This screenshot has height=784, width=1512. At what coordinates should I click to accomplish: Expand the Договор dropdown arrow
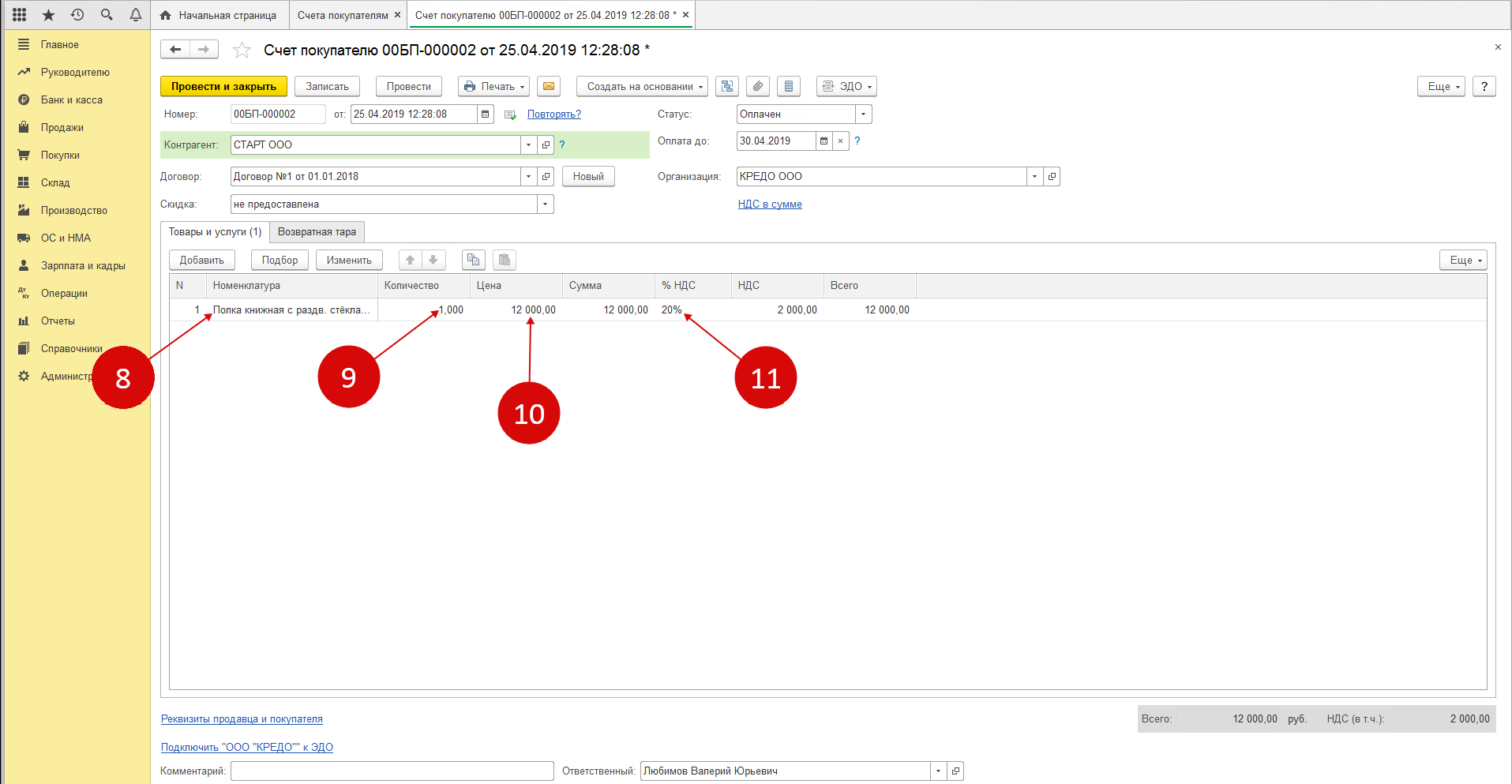529,177
